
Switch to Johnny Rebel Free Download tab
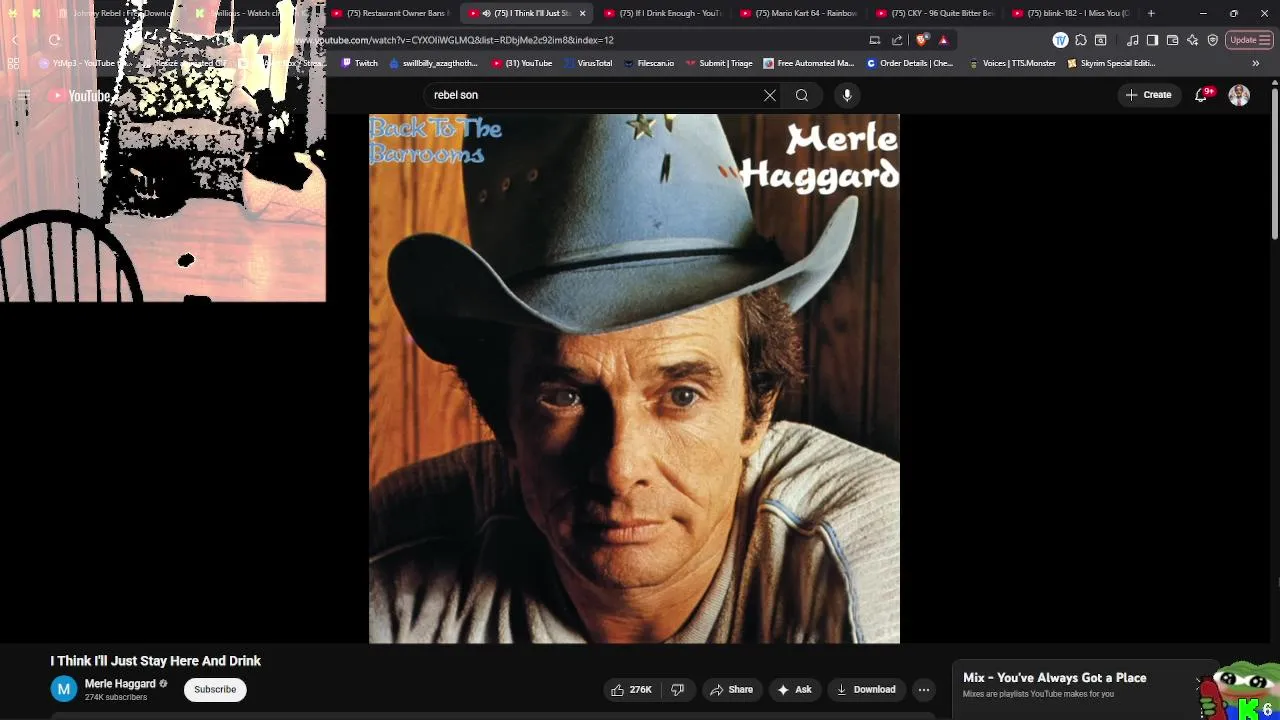(118, 13)
